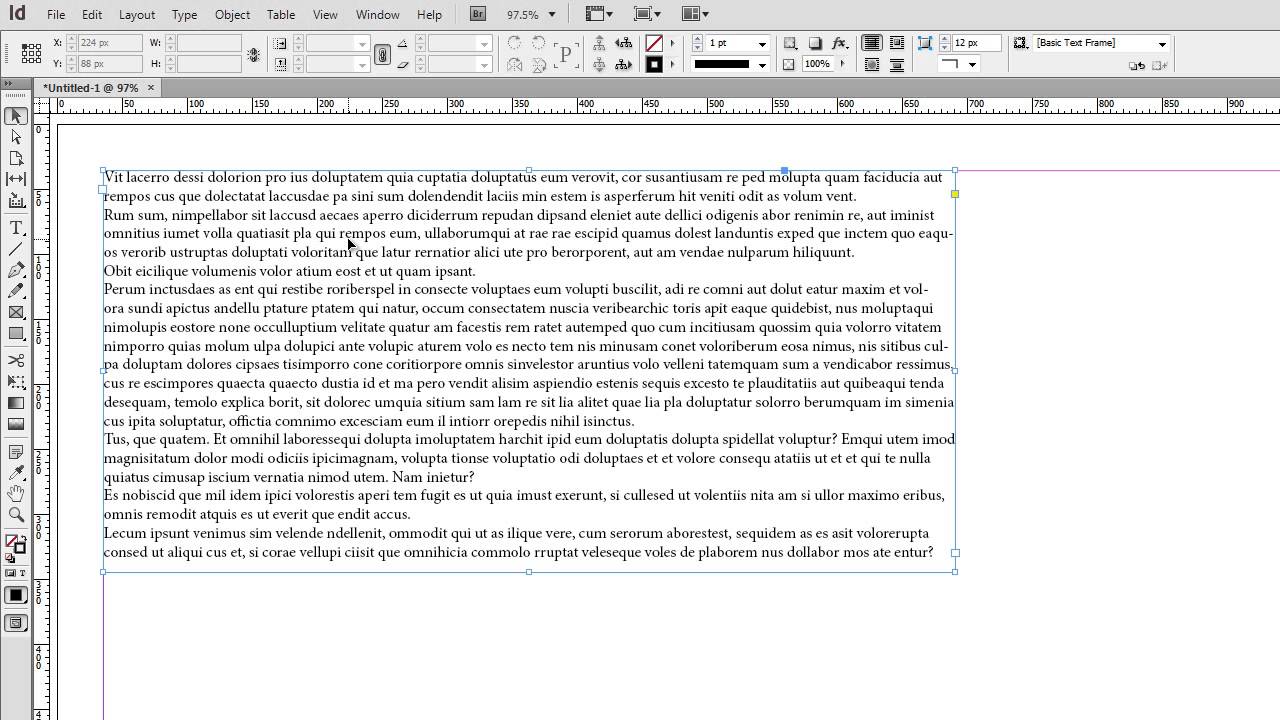This screenshot has width=1280, height=720.
Task: Click the Rotate 90° counter-clockwise icon
Action: pos(538,43)
